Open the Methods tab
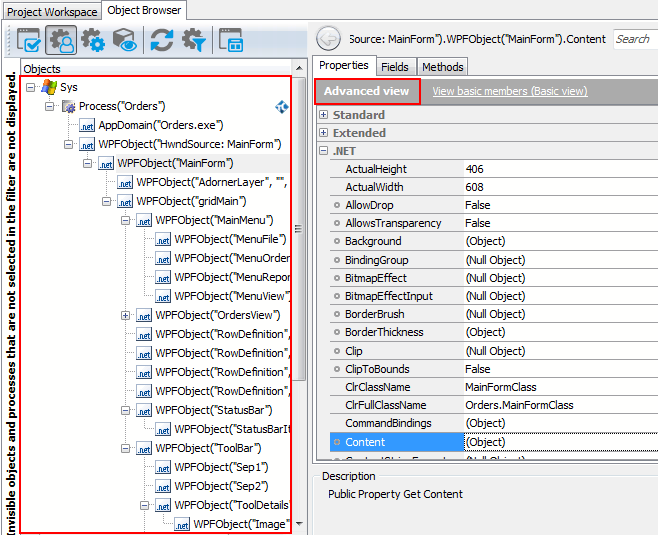 (x=442, y=67)
